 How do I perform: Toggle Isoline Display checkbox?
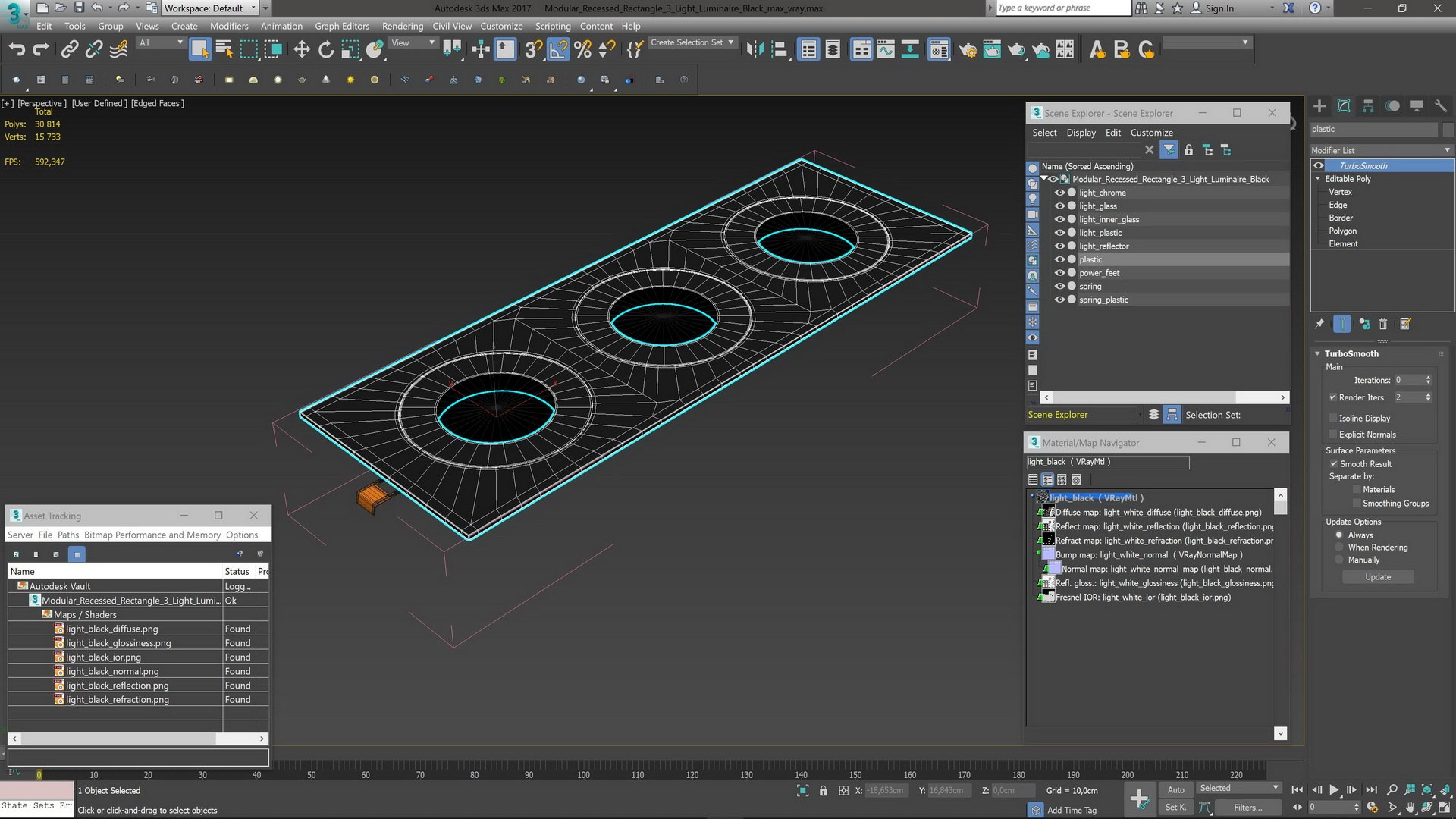pyautogui.click(x=1333, y=419)
